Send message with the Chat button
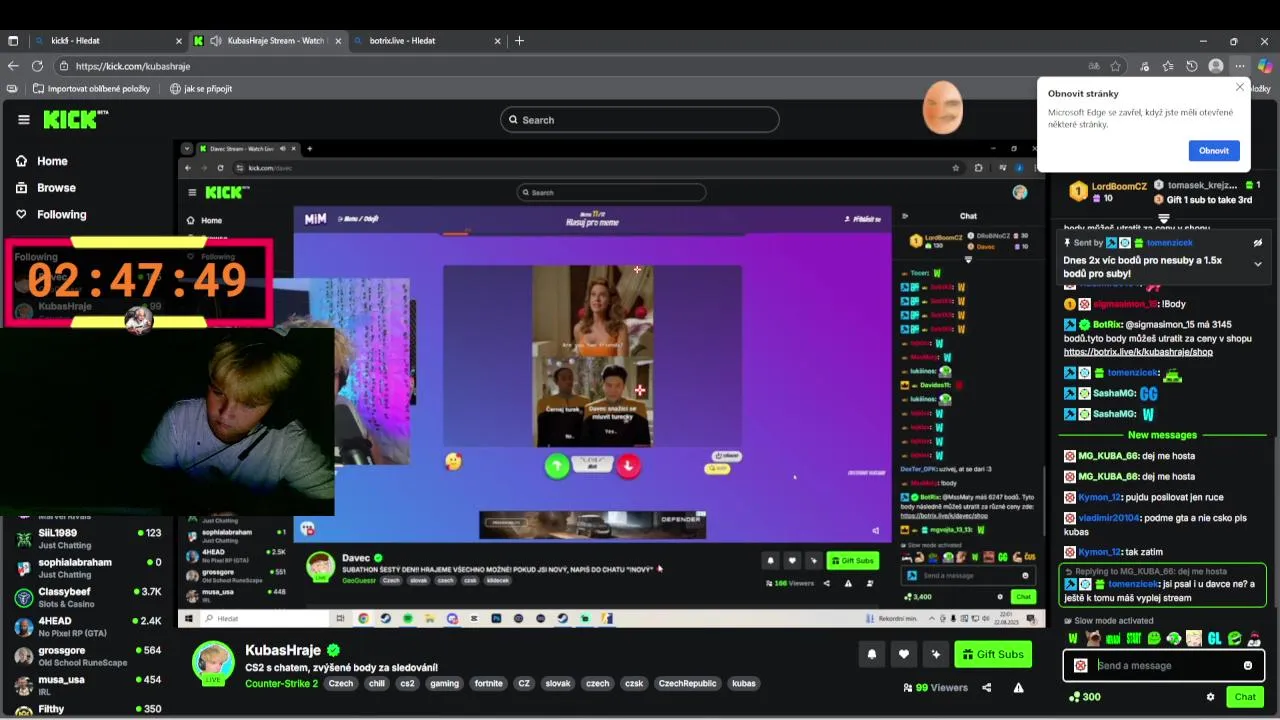This screenshot has width=1280, height=720. pyautogui.click(x=1245, y=697)
